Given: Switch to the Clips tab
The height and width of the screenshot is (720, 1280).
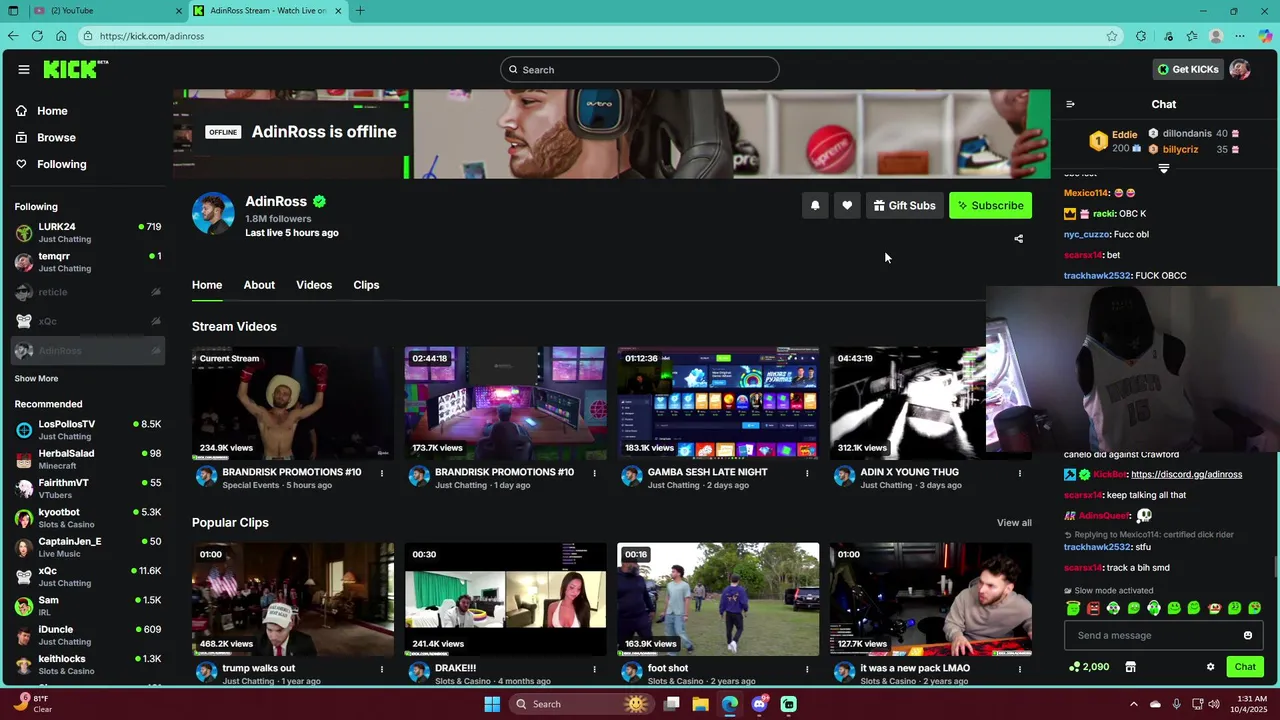Looking at the screenshot, I should 366,285.
